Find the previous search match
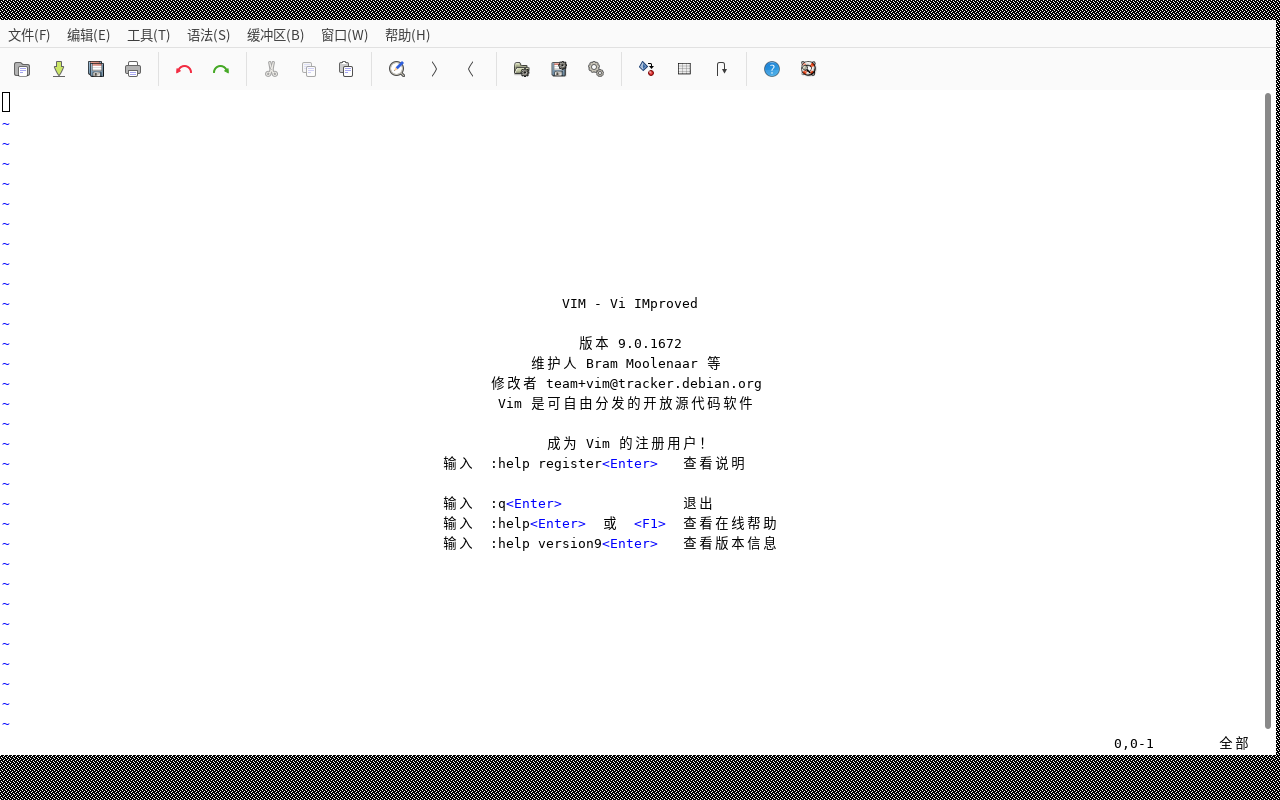 pyautogui.click(x=470, y=68)
